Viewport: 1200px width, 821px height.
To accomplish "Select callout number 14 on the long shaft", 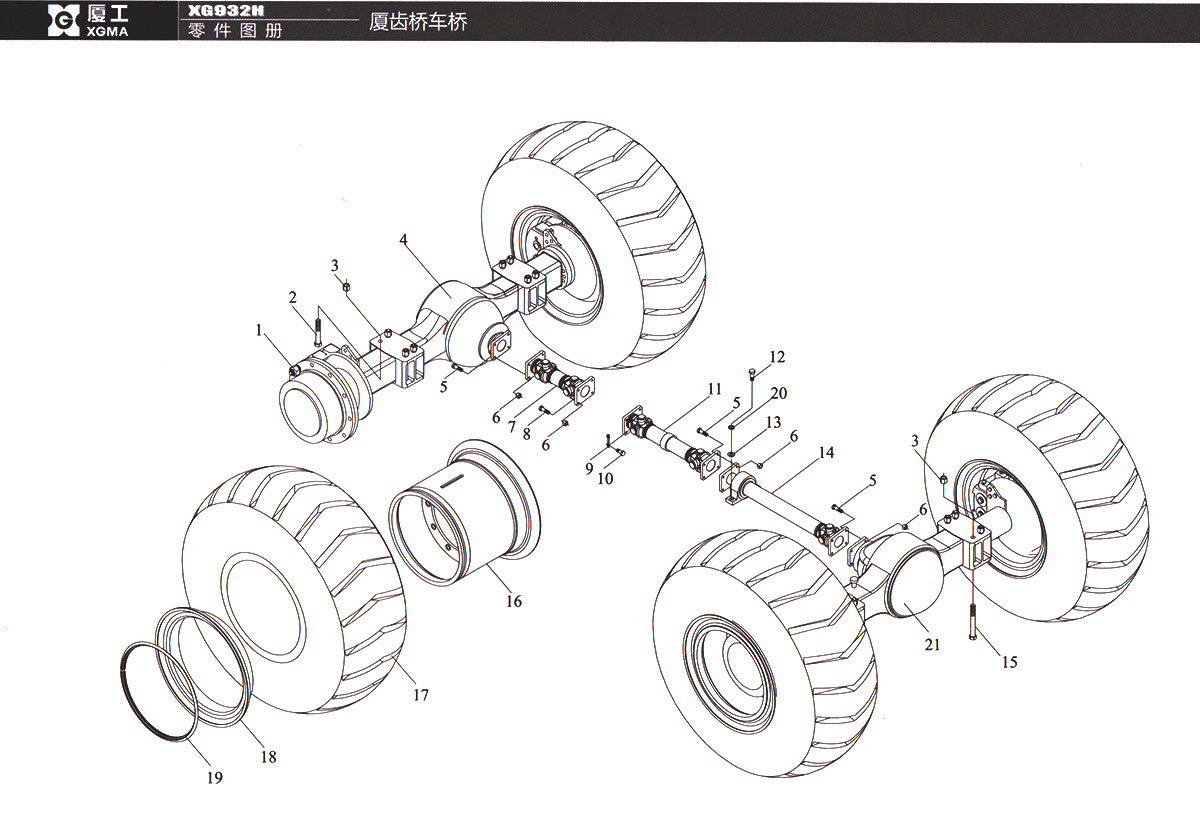I will tap(825, 452).
